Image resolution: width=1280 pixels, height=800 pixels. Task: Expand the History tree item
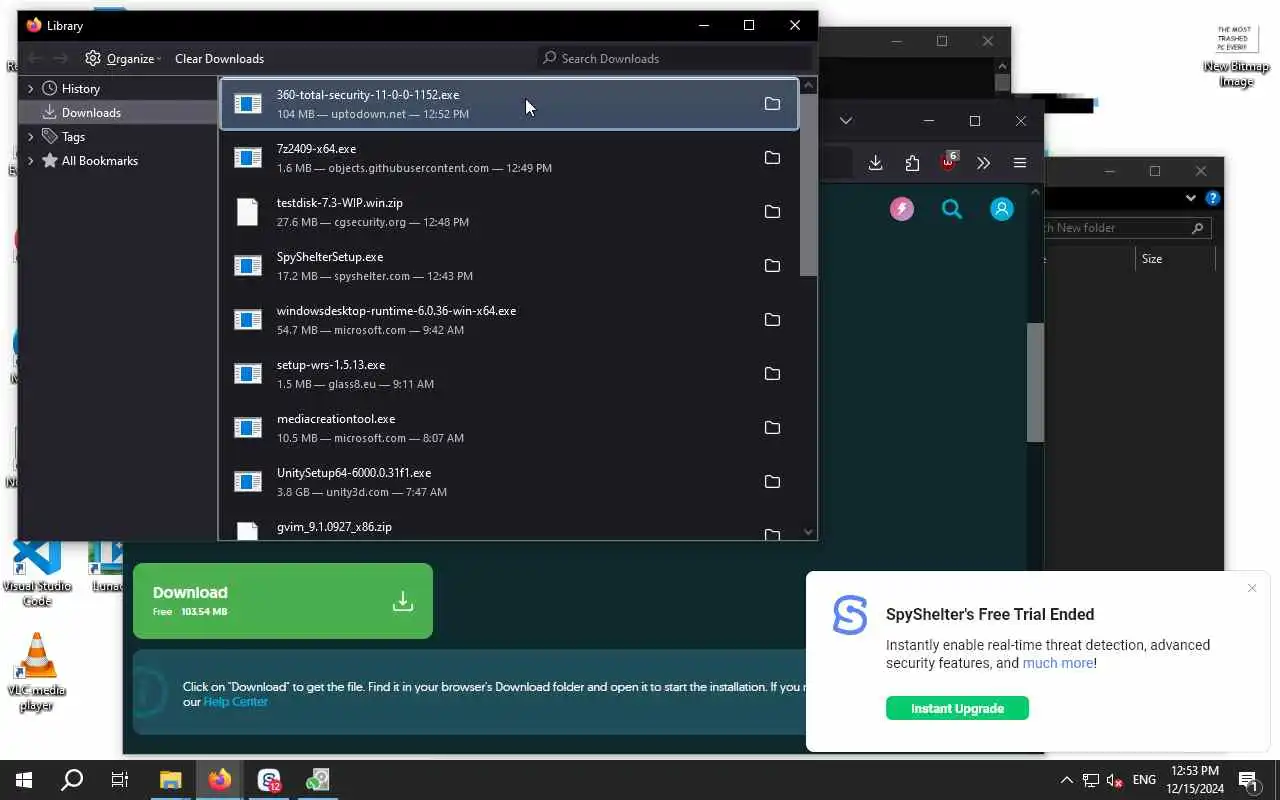(31, 88)
